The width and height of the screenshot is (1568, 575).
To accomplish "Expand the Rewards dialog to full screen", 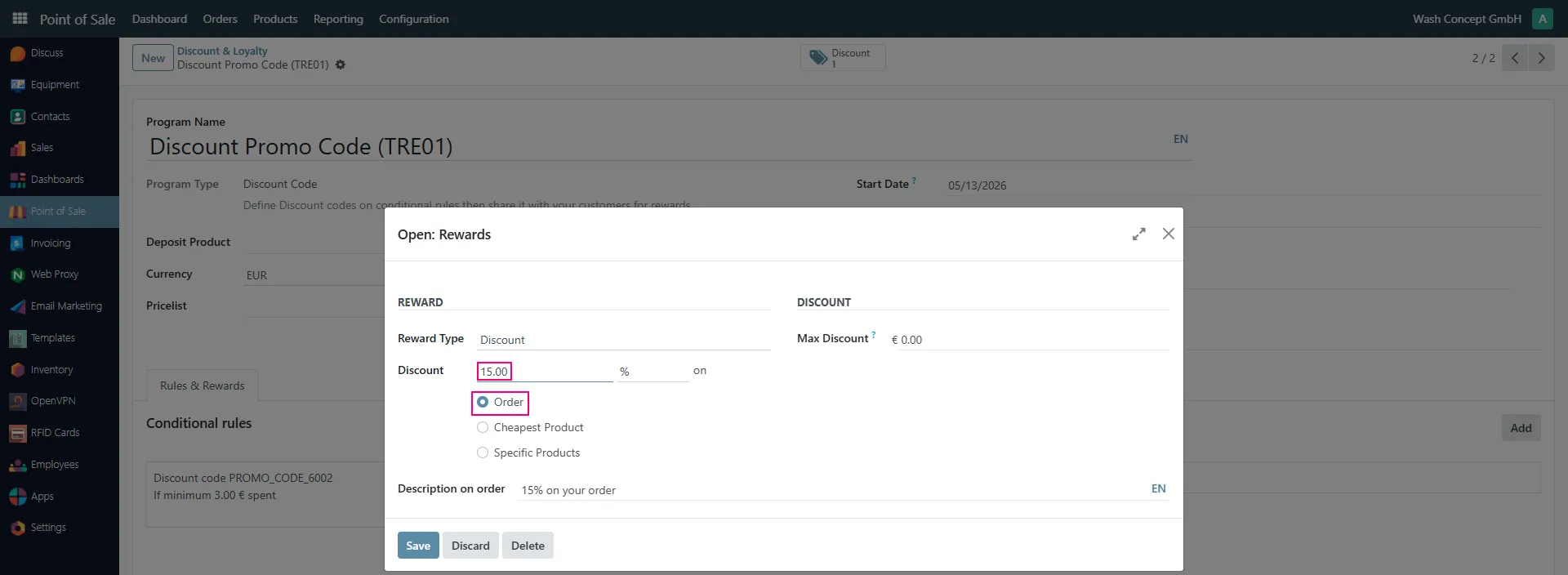I will 1138,234.
